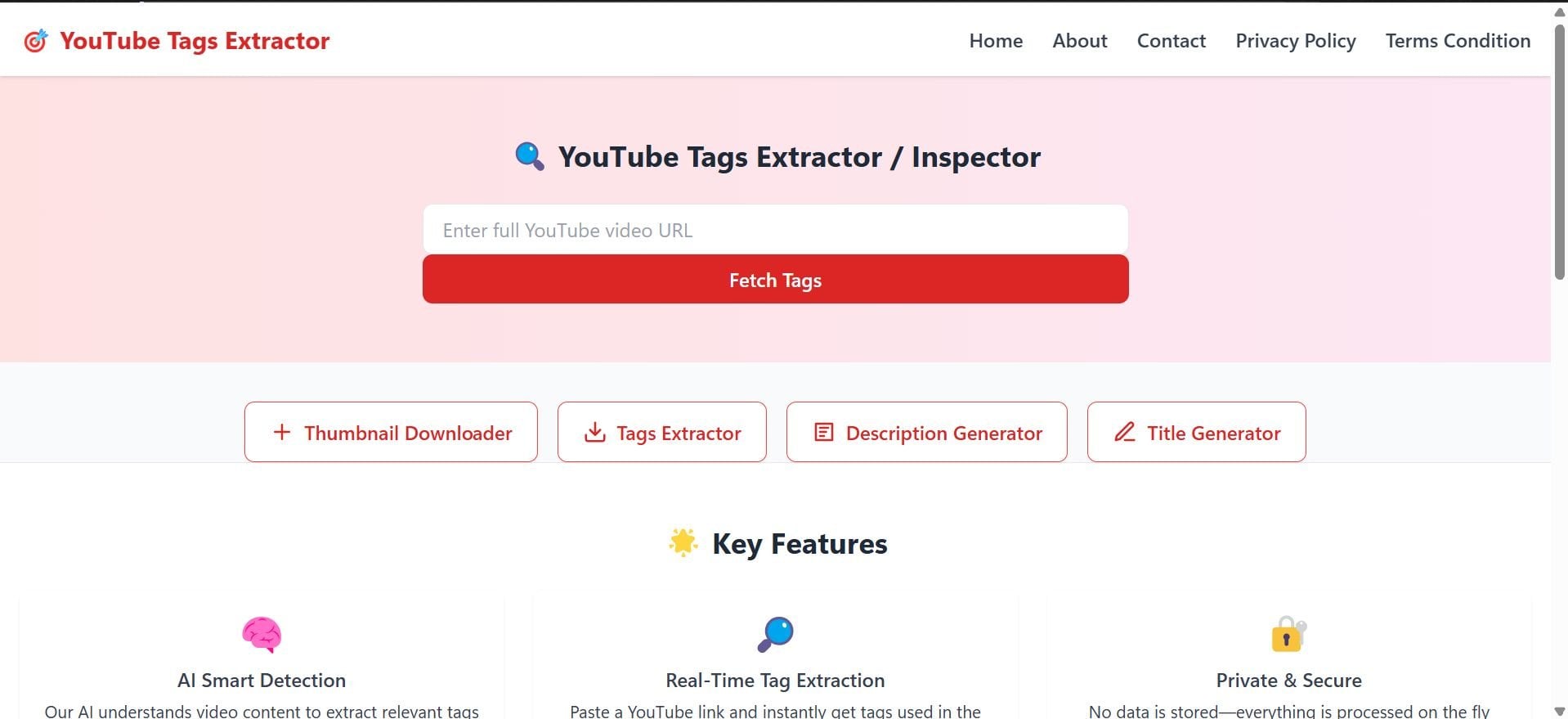This screenshot has height=719, width=1568.
Task: Click inside the YouTube URL input field
Action: (775, 230)
